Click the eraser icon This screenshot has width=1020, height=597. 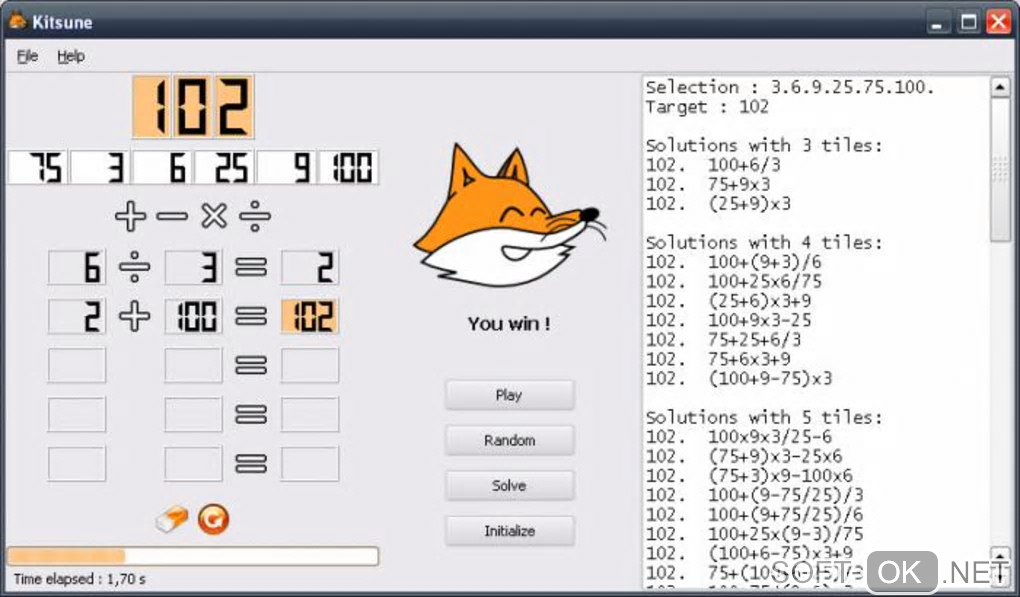tap(172, 519)
